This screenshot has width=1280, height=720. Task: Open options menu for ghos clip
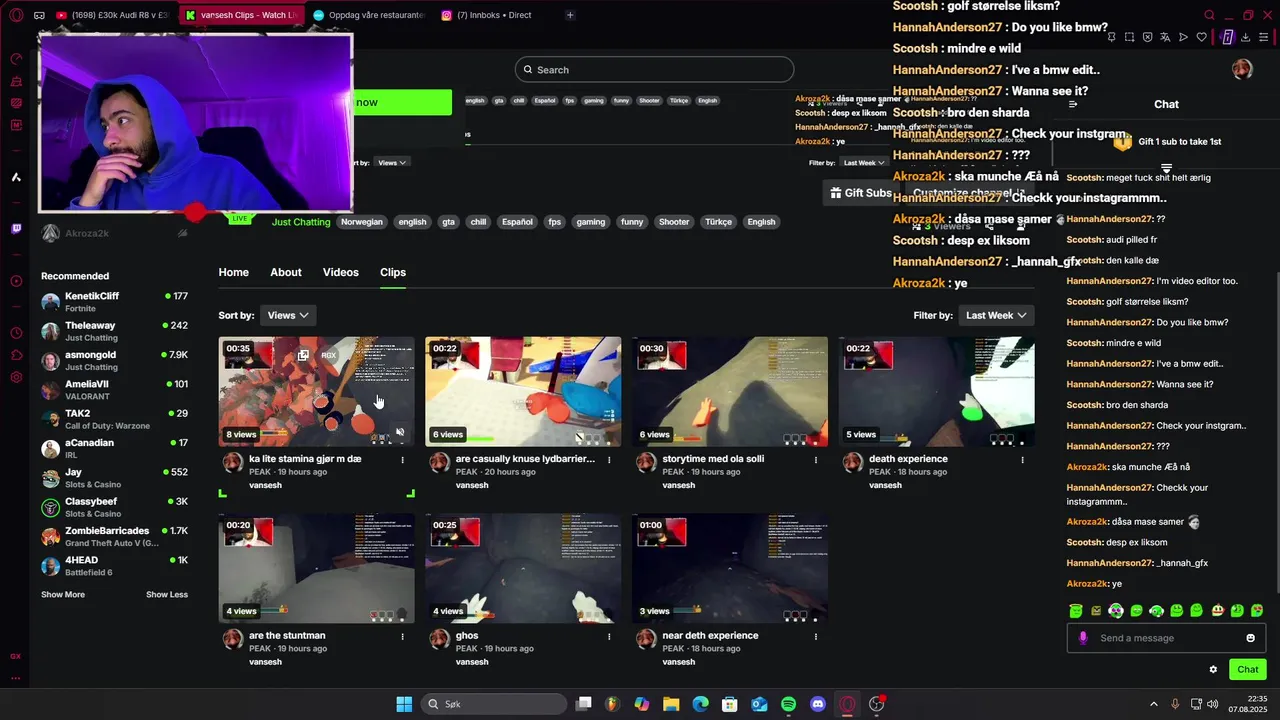[609, 636]
